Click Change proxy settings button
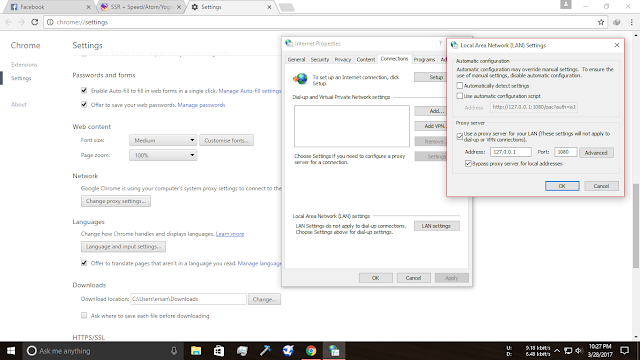 (x=116, y=201)
